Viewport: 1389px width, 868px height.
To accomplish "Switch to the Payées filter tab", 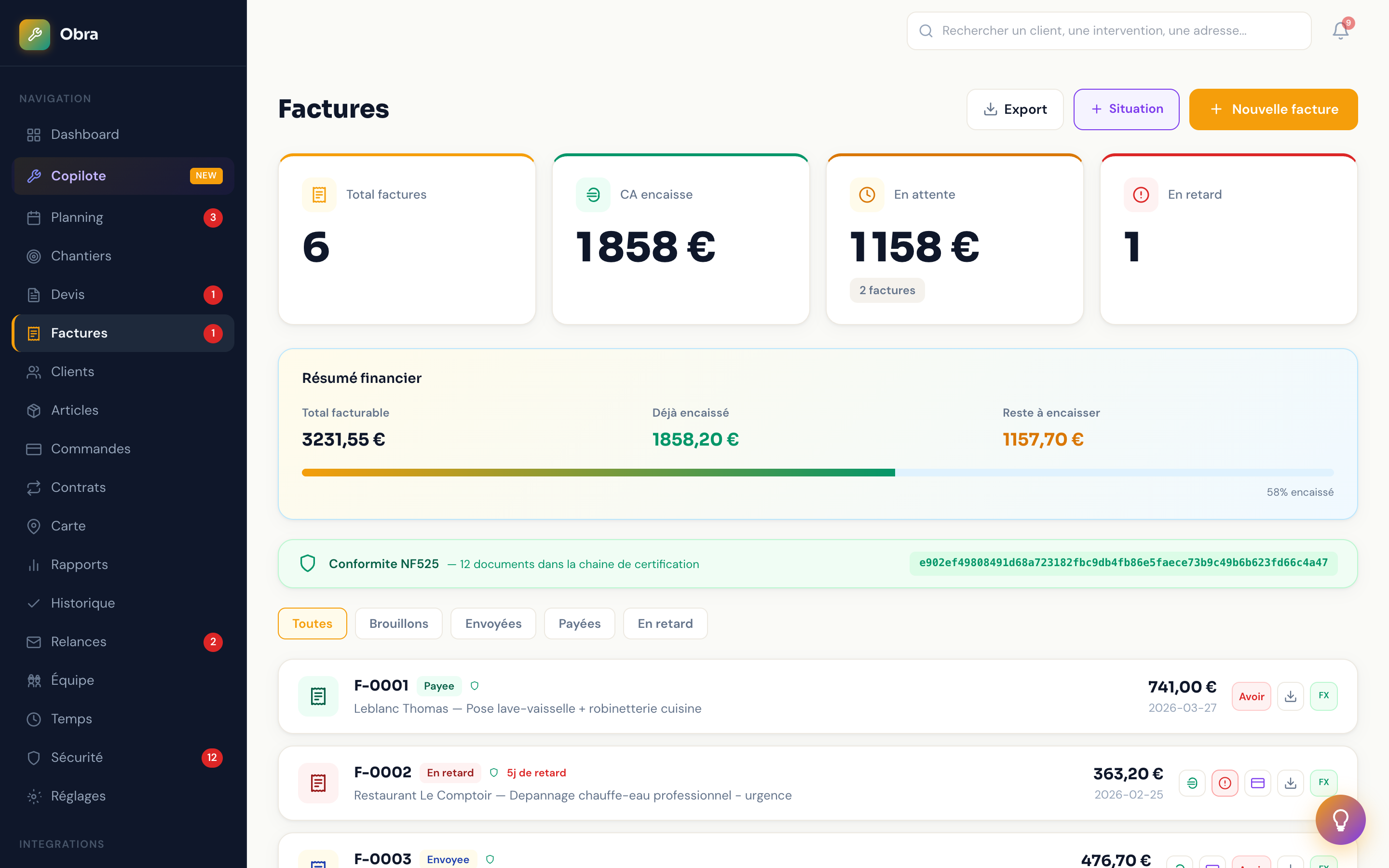I will pyautogui.click(x=579, y=624).
